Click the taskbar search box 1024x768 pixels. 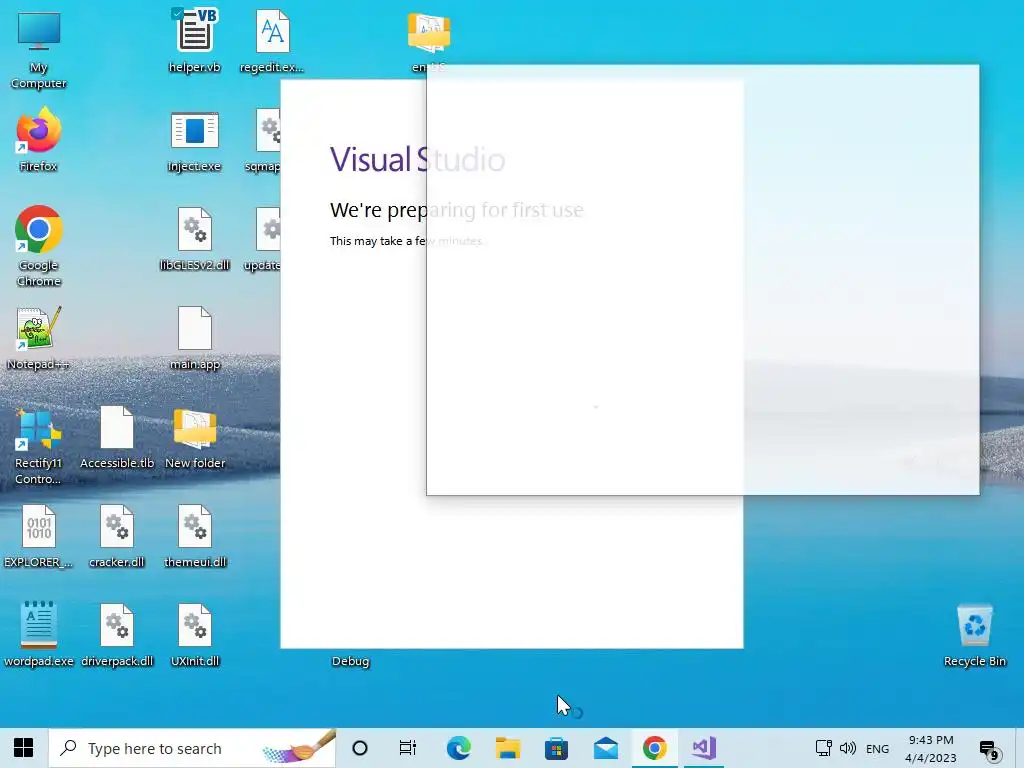[x=192, y=748]
